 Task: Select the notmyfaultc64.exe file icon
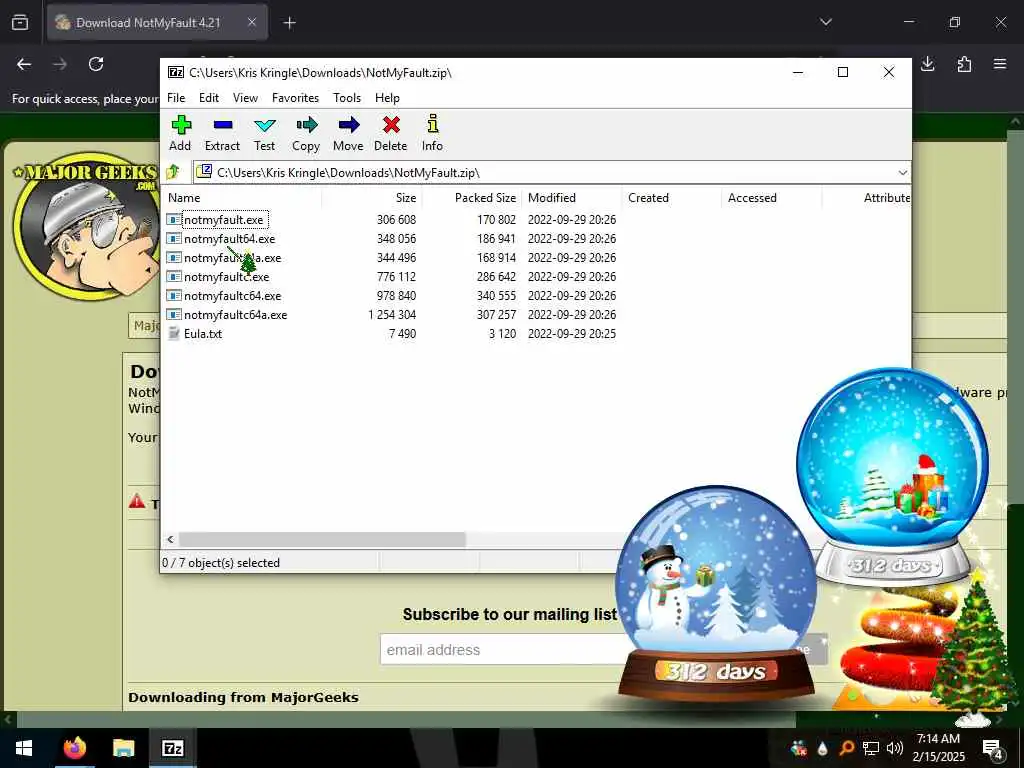pos(174,295)
